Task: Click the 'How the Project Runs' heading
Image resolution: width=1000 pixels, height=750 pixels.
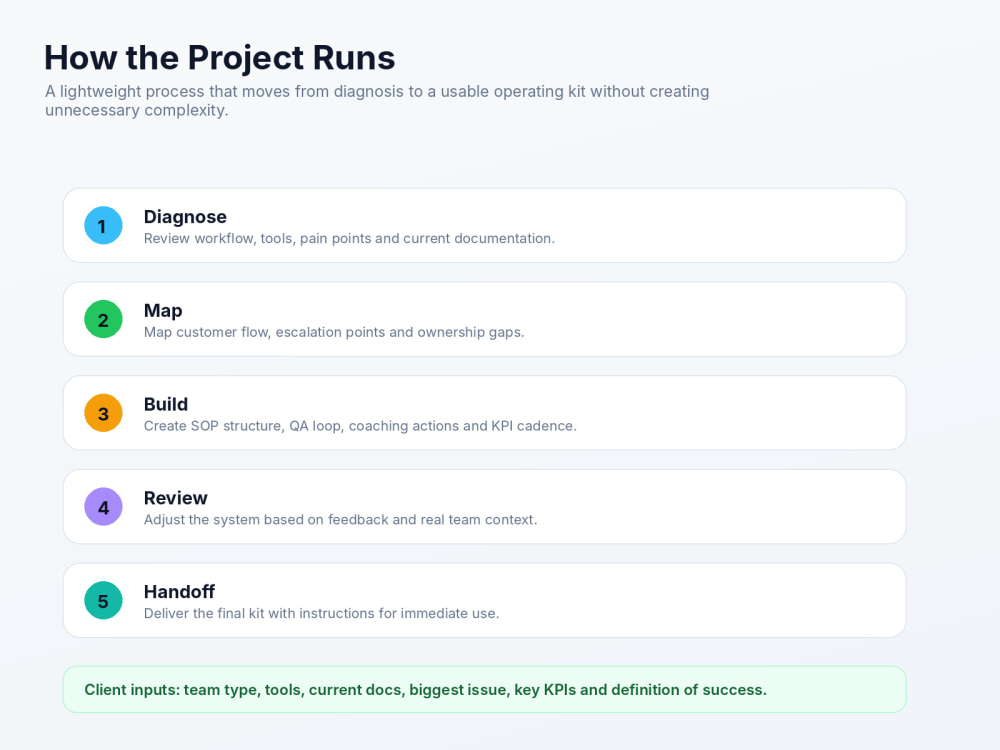Action: tap(219, 57)
